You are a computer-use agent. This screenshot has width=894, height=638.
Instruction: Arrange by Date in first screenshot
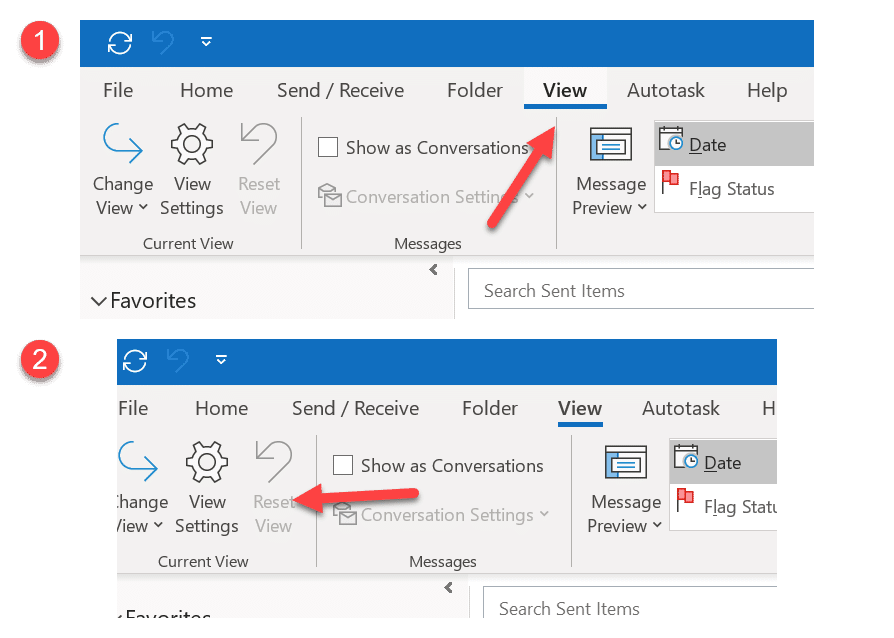tap(734, 144)
